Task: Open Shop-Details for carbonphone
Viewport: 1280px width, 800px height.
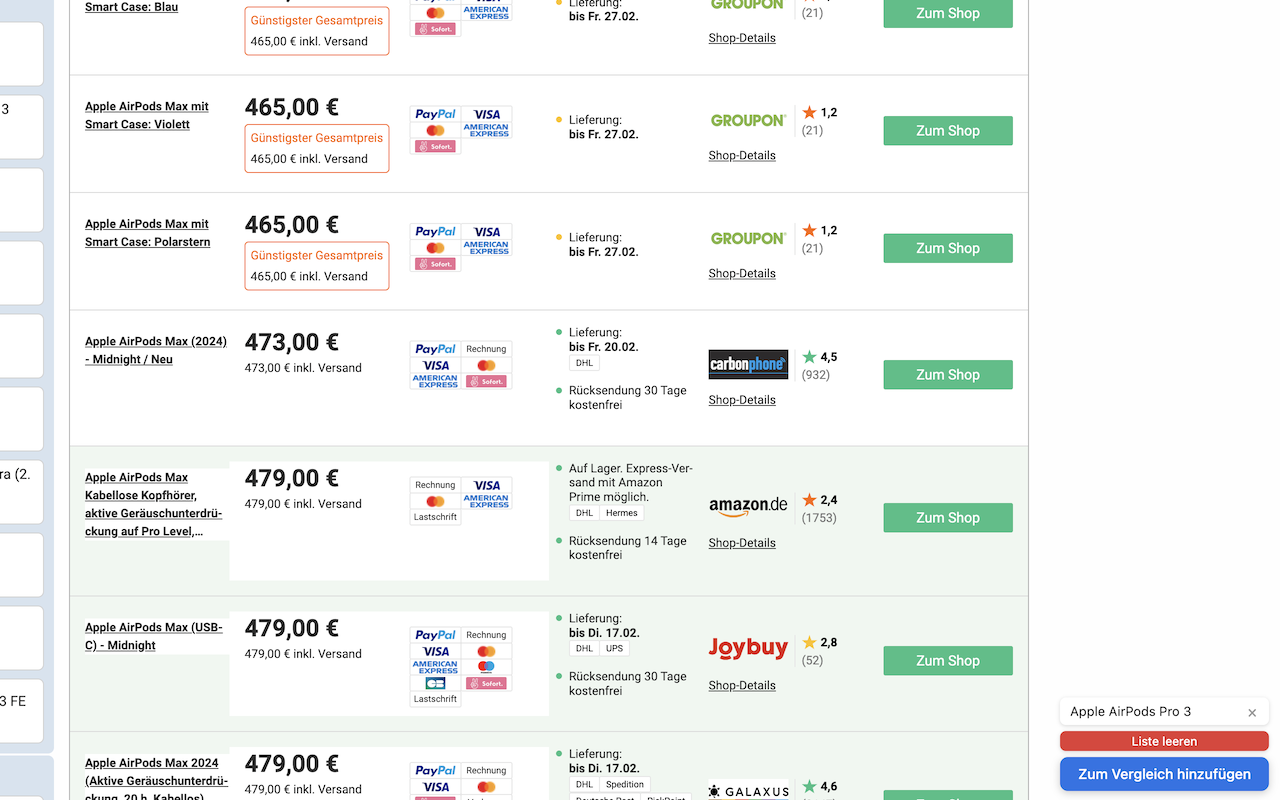Action: [x=742, y=400]
